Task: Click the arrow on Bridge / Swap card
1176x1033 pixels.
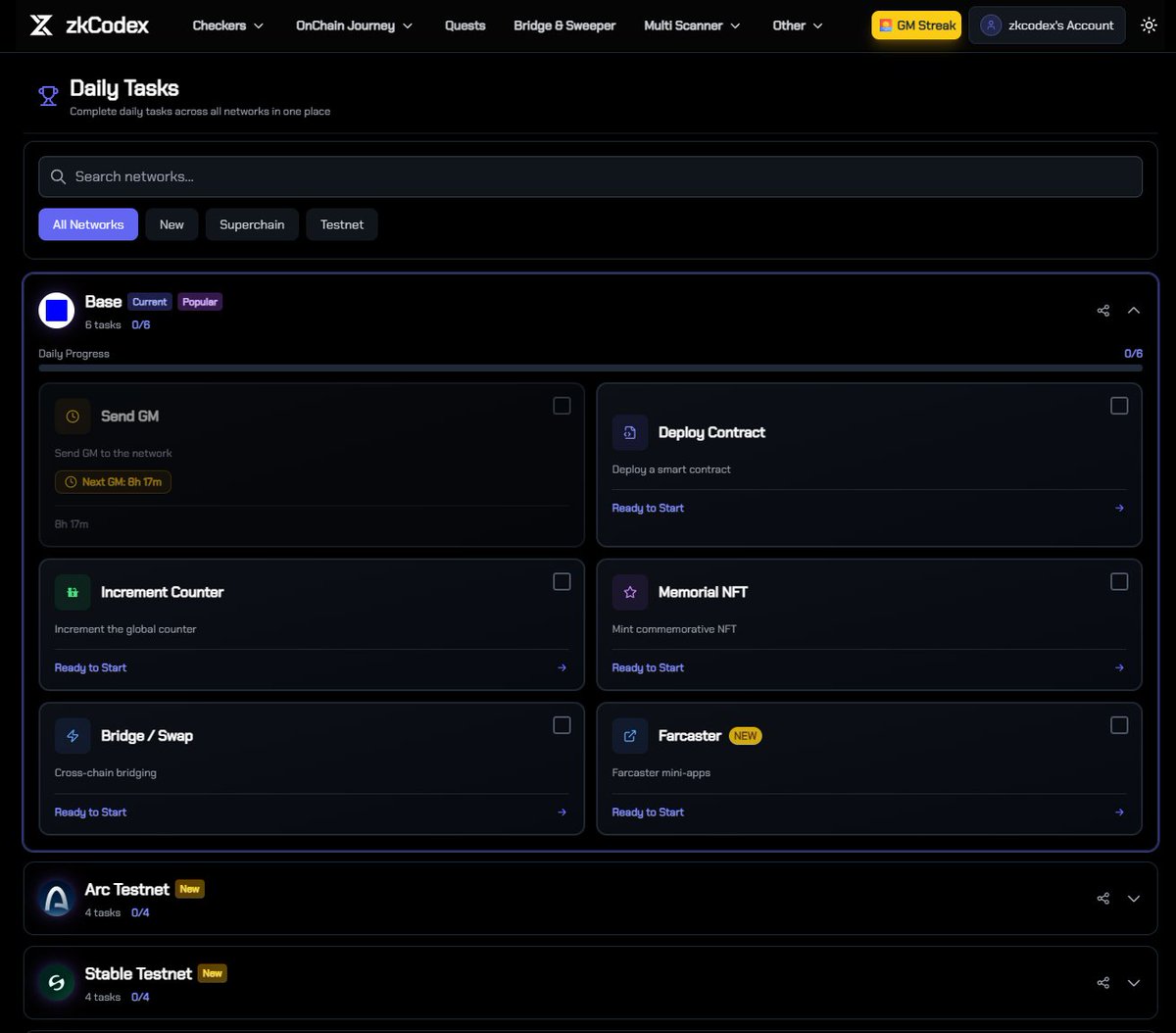Action: click(562, 812)
